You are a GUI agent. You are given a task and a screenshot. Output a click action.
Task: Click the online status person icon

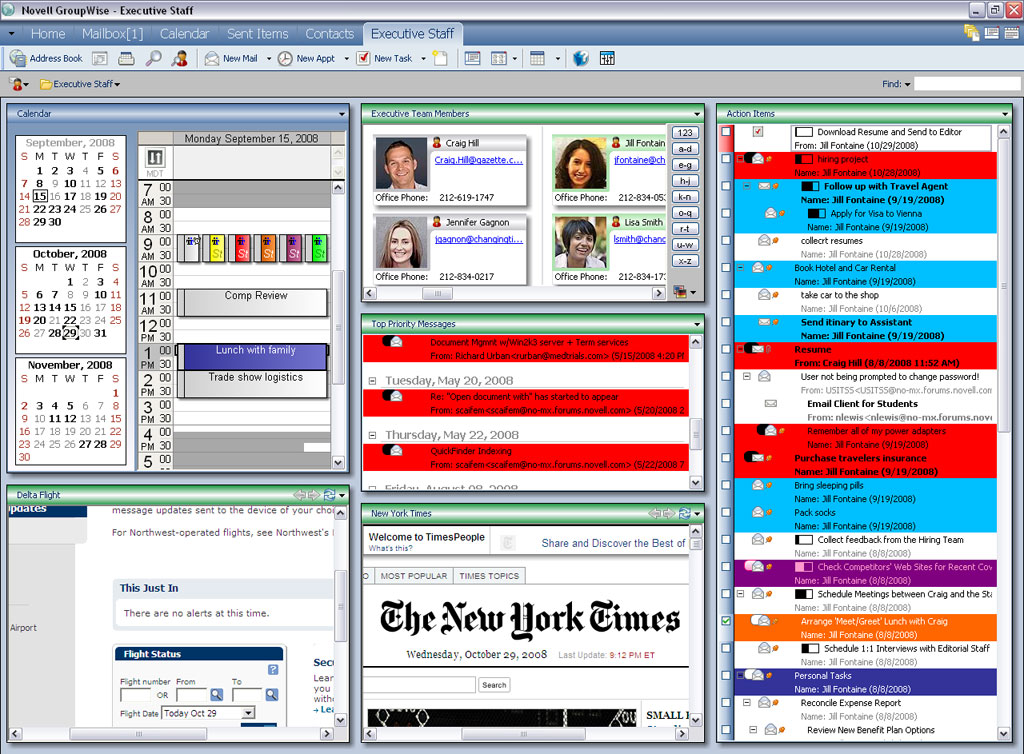click(16, 84)
